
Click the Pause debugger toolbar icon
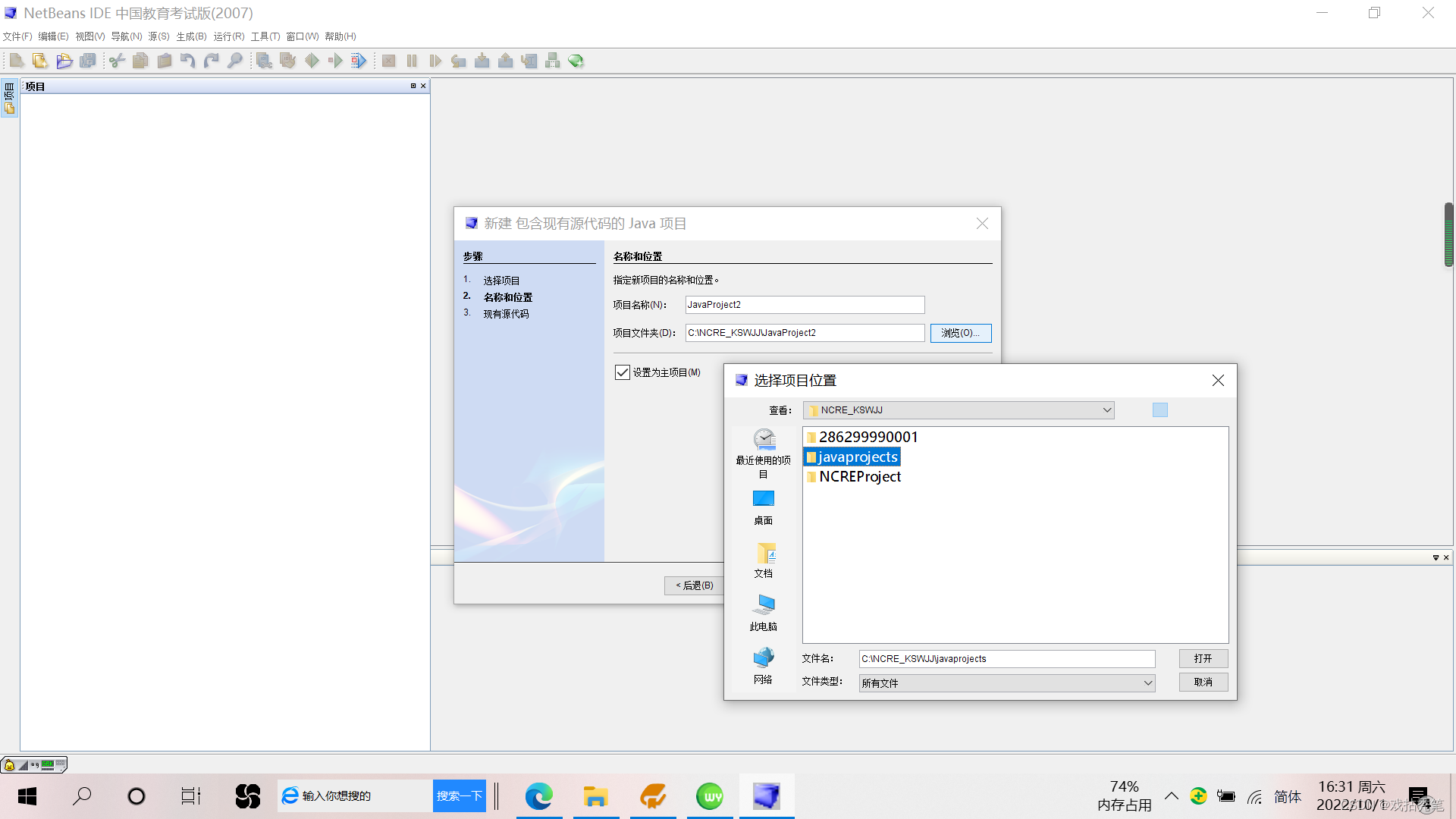pyautogui.click(x=412, y=61)
